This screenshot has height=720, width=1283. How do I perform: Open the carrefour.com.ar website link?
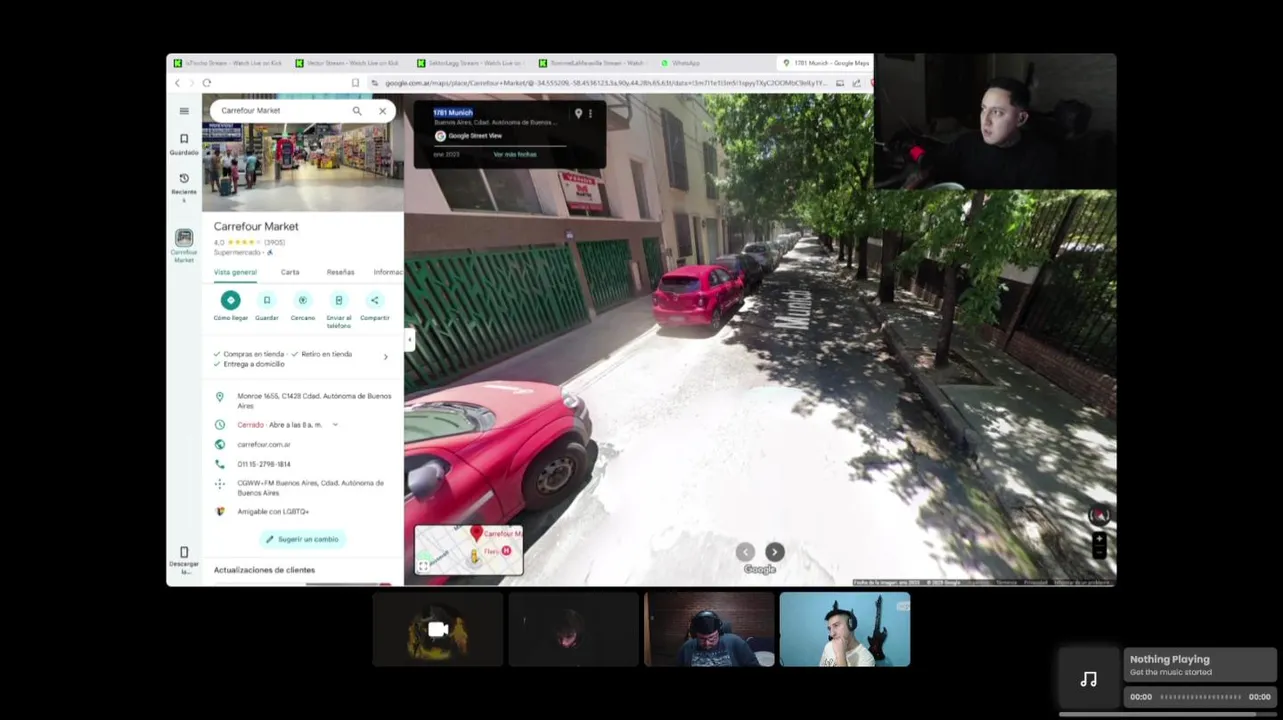point(264,444)
